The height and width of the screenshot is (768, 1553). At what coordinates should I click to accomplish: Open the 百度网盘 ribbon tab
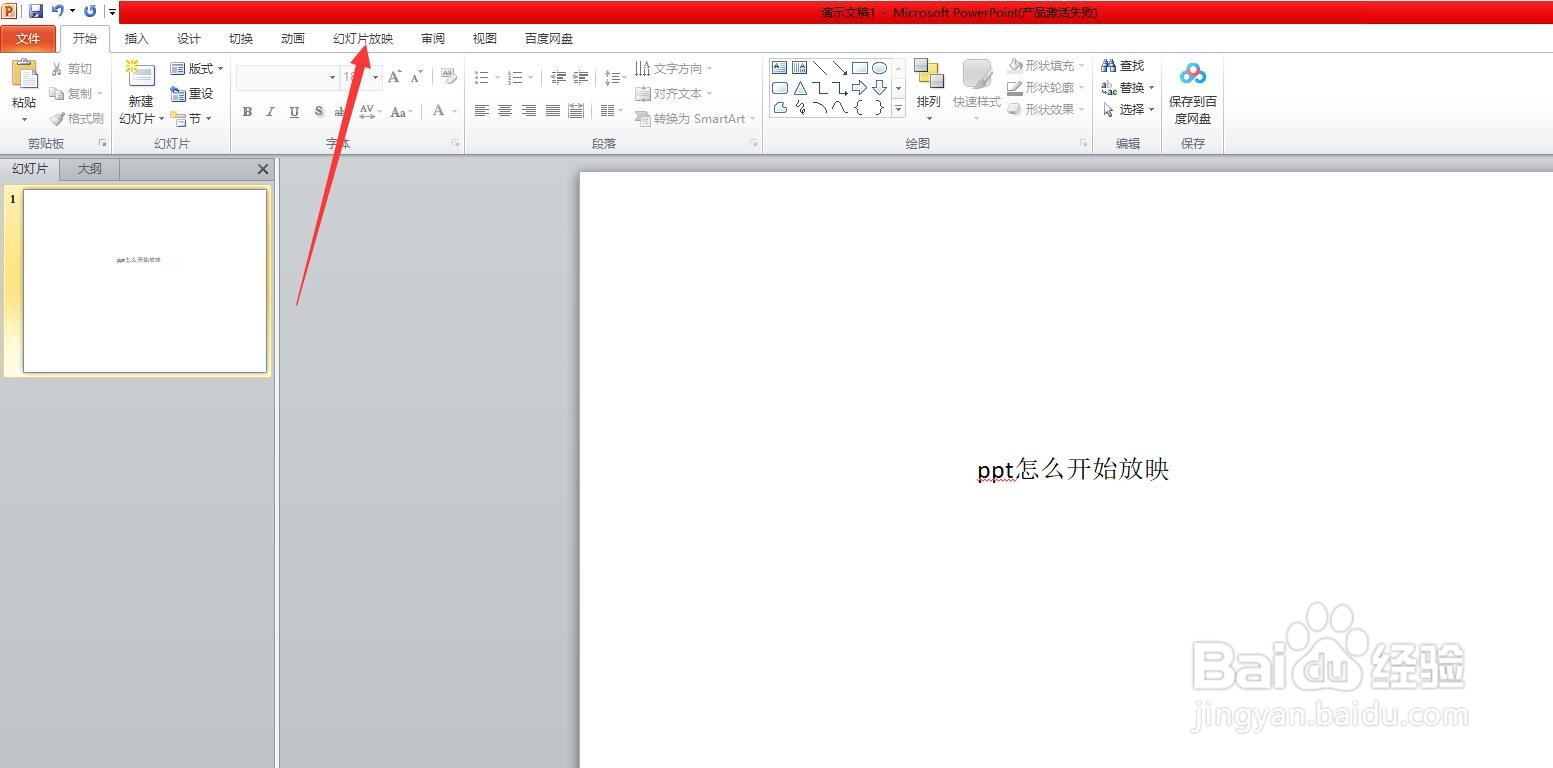pos(549,39)
